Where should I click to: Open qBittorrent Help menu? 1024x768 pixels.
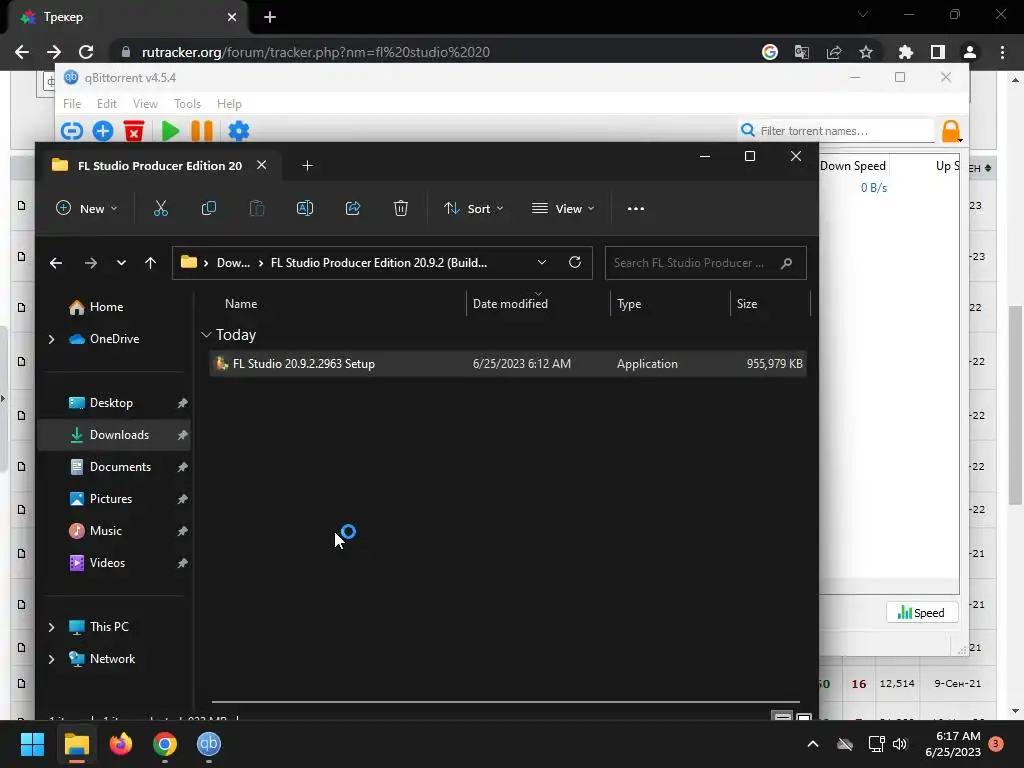pos(229,104)
